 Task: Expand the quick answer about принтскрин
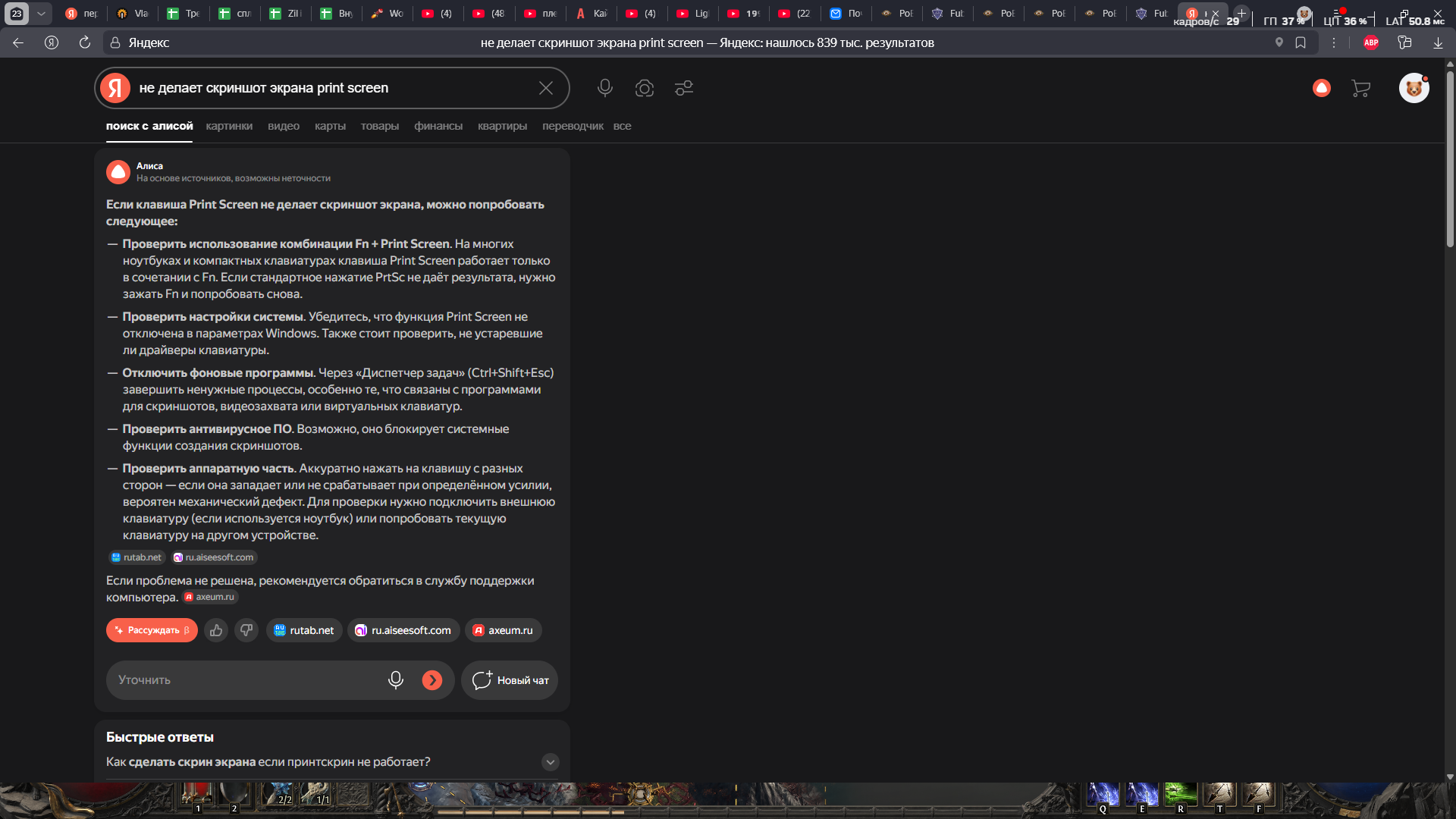click(x=551, y=762)
